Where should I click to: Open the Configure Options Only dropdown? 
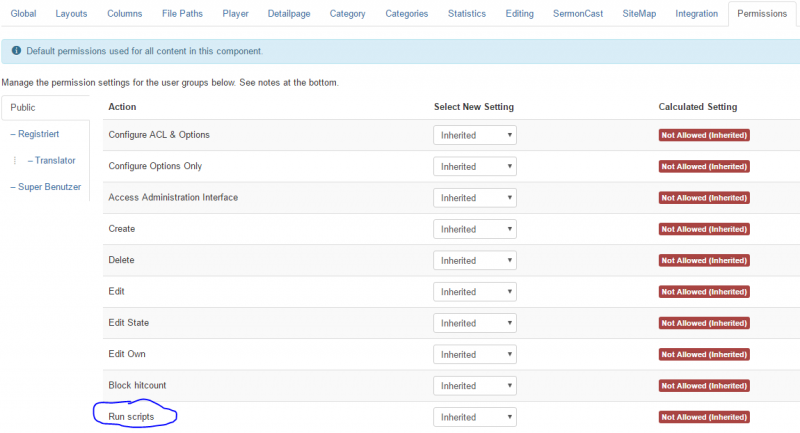pyautogui.click(x=475, y=166)
